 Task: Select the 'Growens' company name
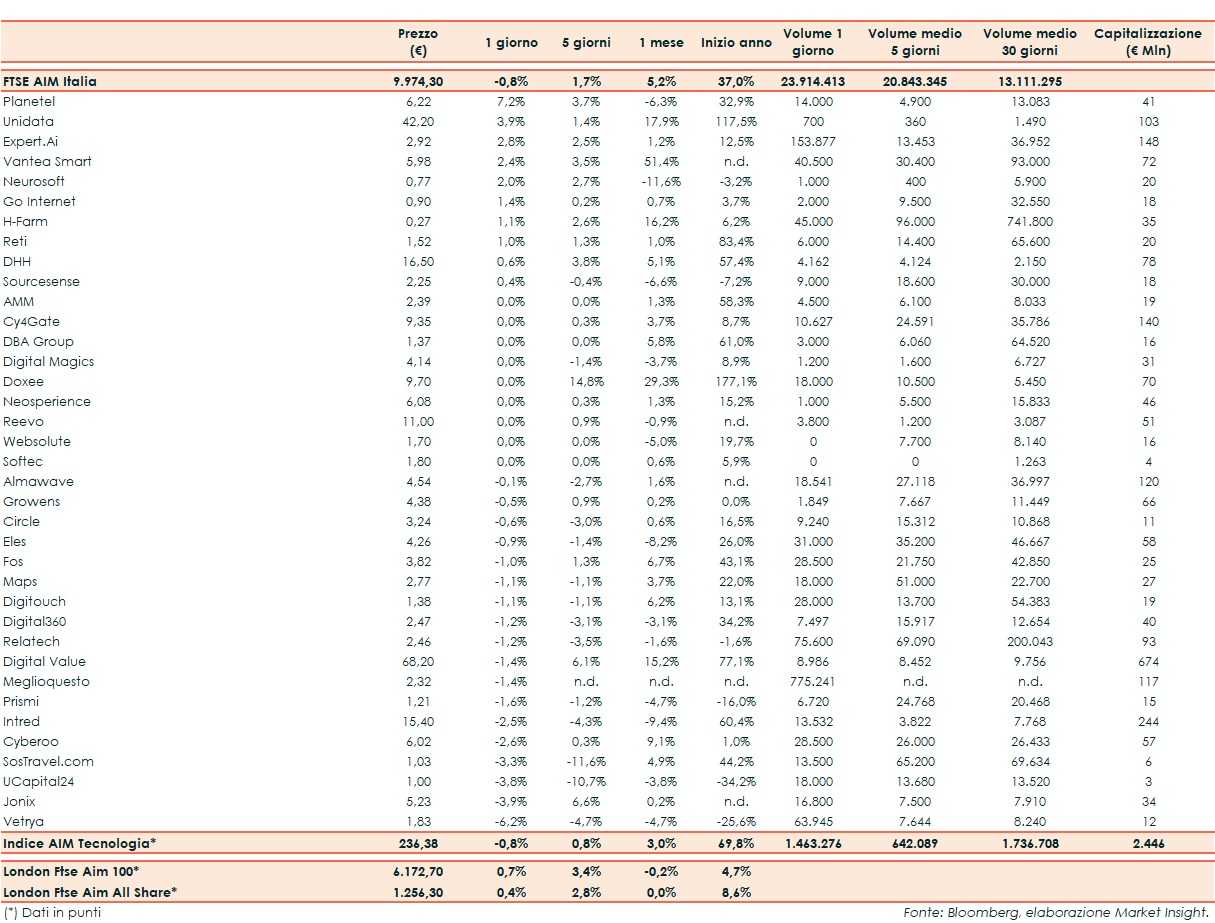(31, 501)
